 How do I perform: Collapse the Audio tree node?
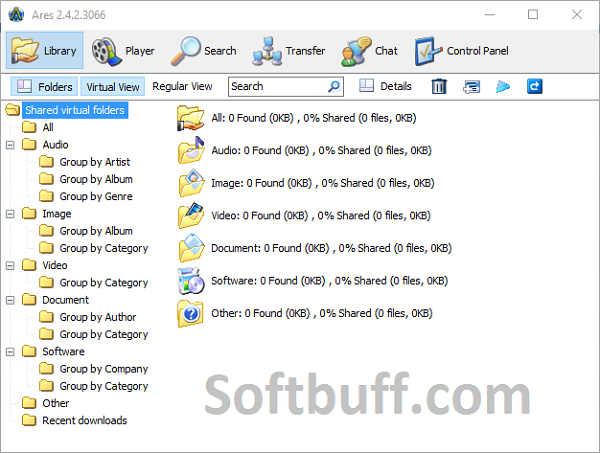[x=10, y=145]
